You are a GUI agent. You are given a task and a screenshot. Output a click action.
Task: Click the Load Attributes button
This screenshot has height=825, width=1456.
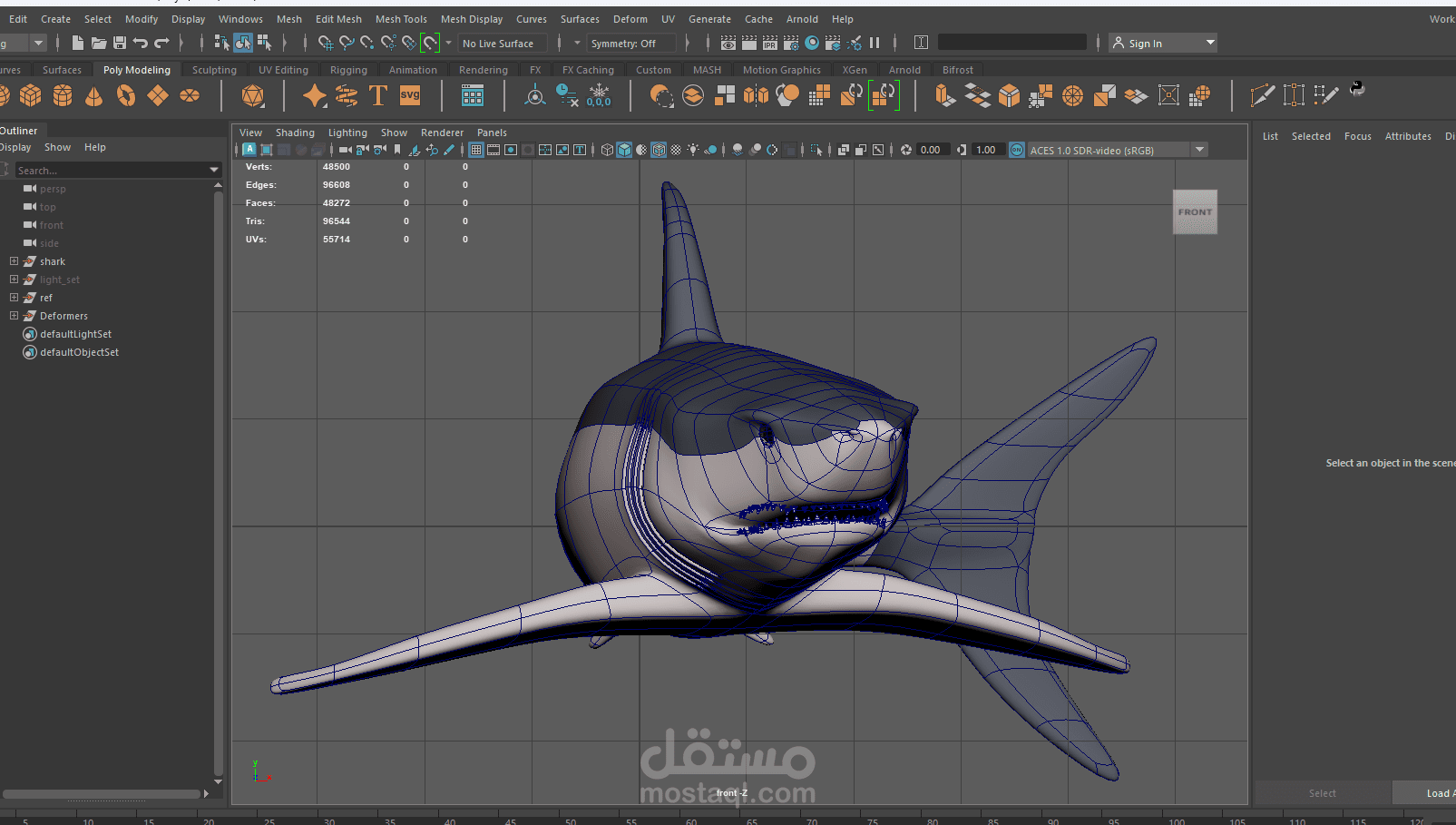(x=1424, y=792)
